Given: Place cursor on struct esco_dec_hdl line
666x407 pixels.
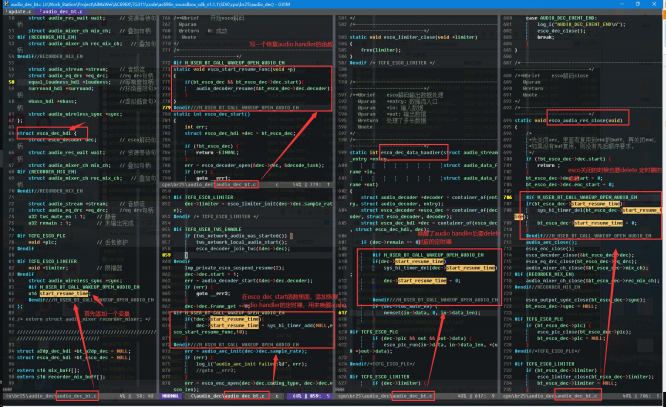Looking at the screenshot, I should 47,133.
